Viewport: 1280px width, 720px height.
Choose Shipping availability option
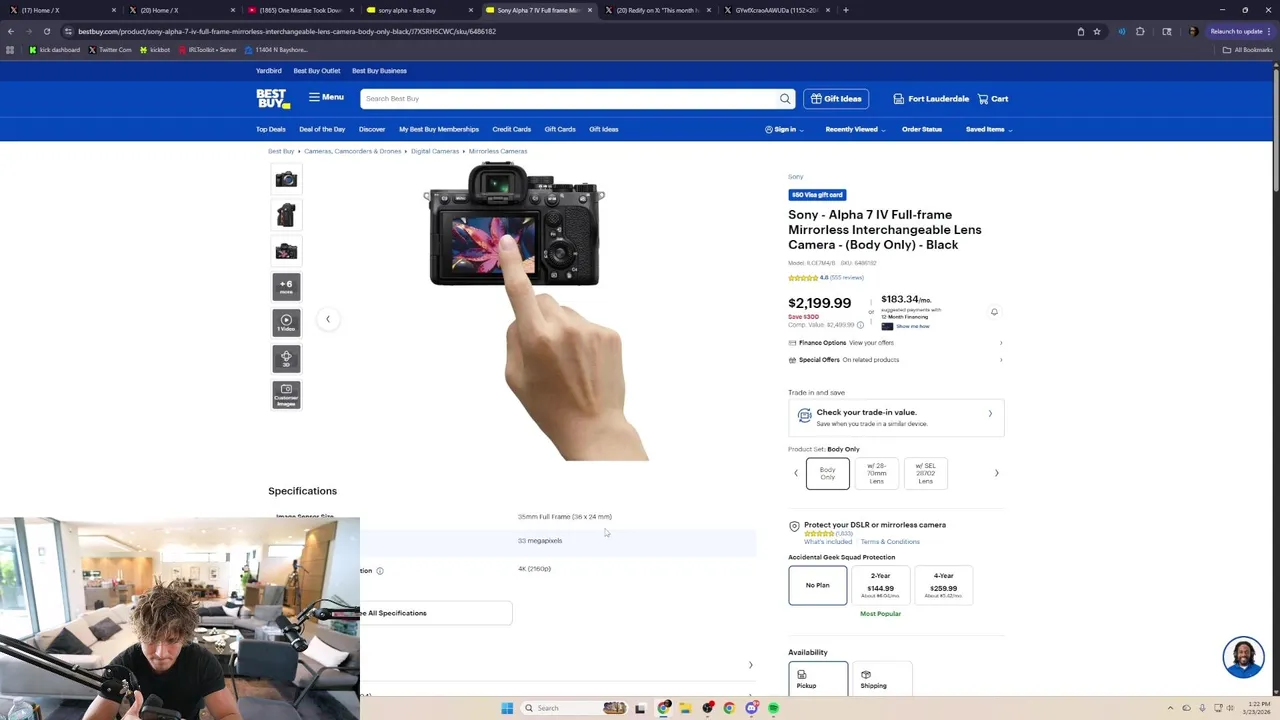pyautogui.click(x=881, y=679)
